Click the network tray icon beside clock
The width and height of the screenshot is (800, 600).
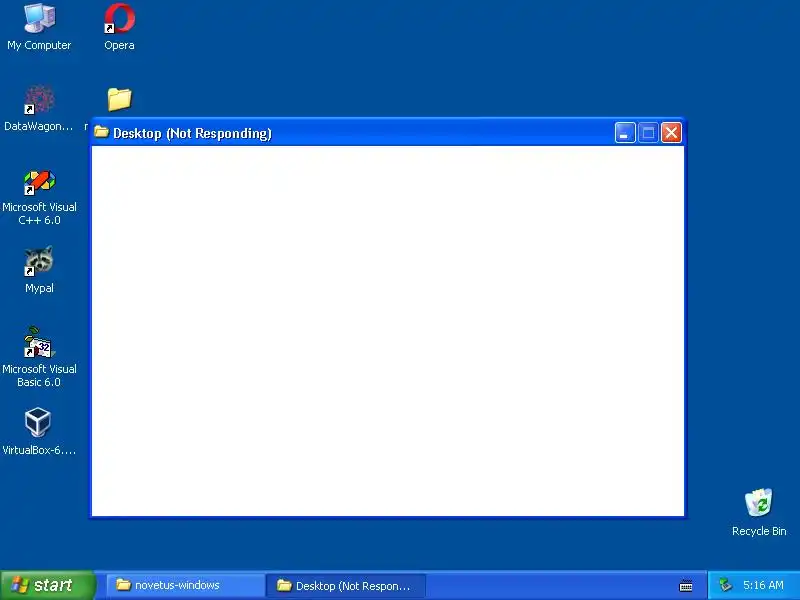pyautogui.click(x=725, y=585)
